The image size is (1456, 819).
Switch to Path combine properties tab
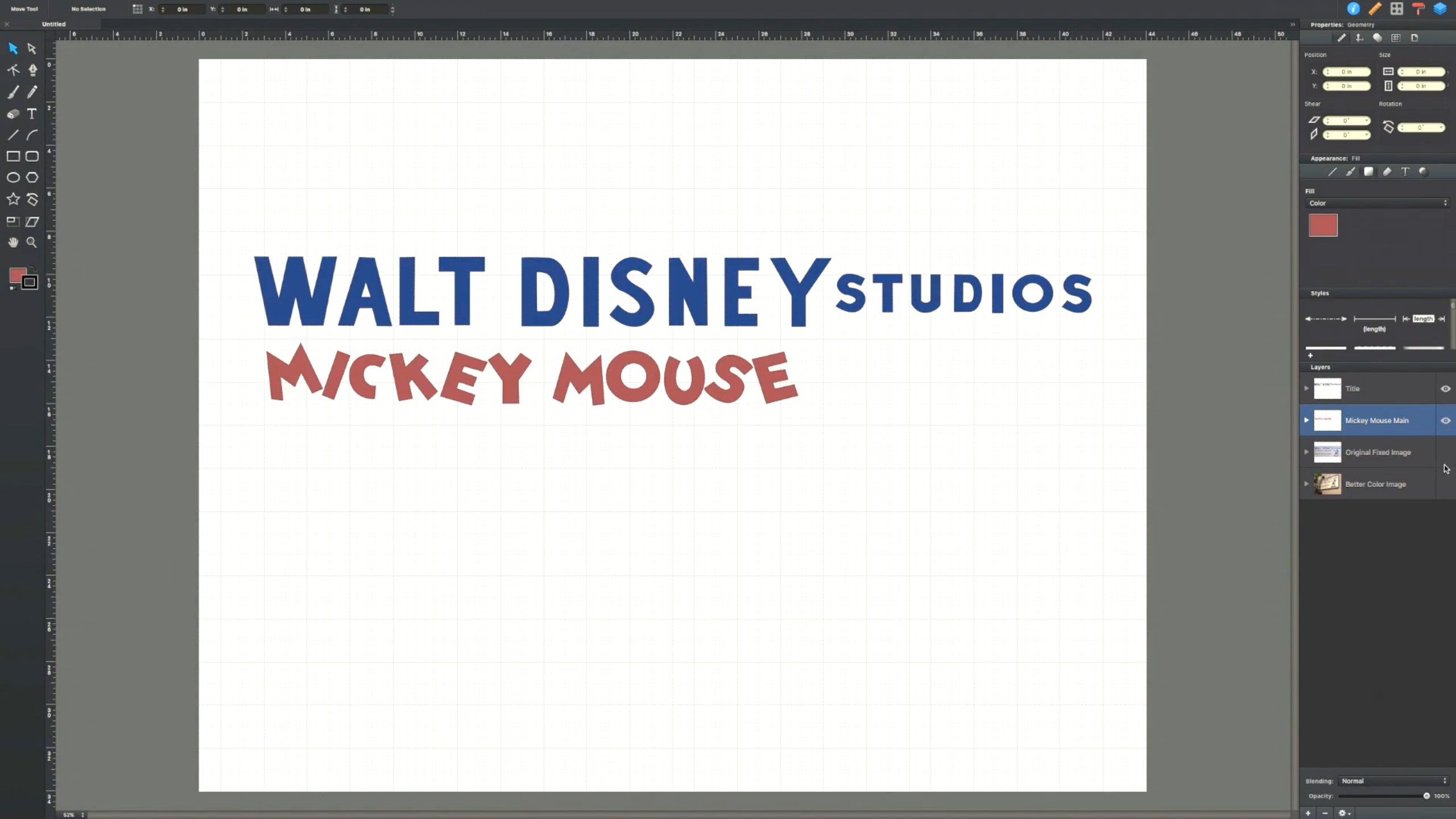coord(1378,38)
